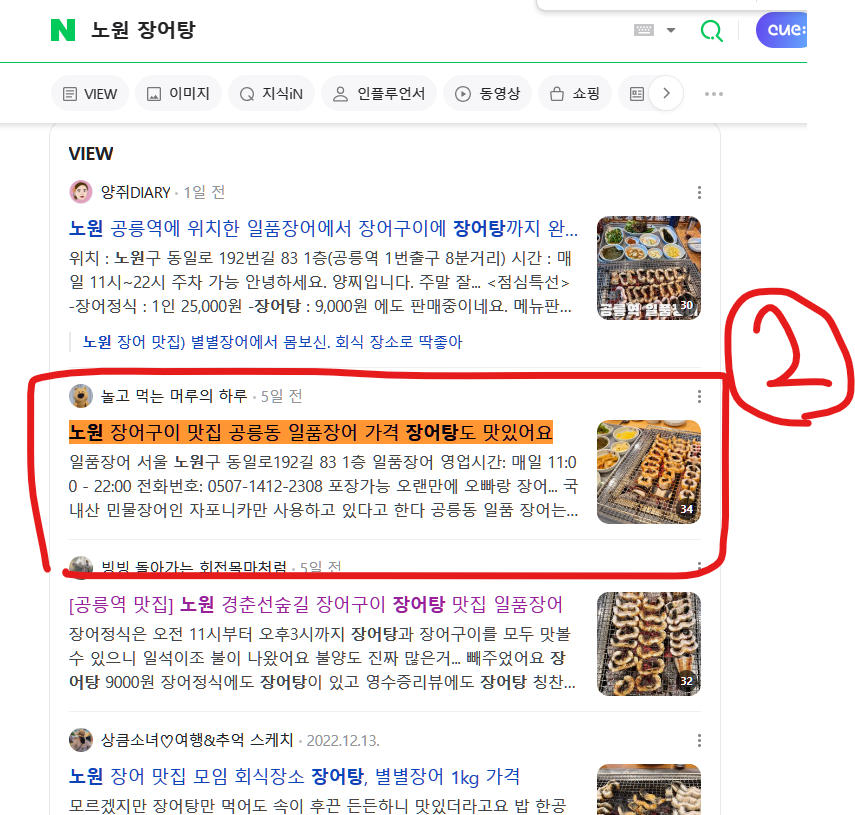The width and height of the screenshot is (855, 815).
Task: Switch to the 이미지 tab
Action: (x=178, y=94)
